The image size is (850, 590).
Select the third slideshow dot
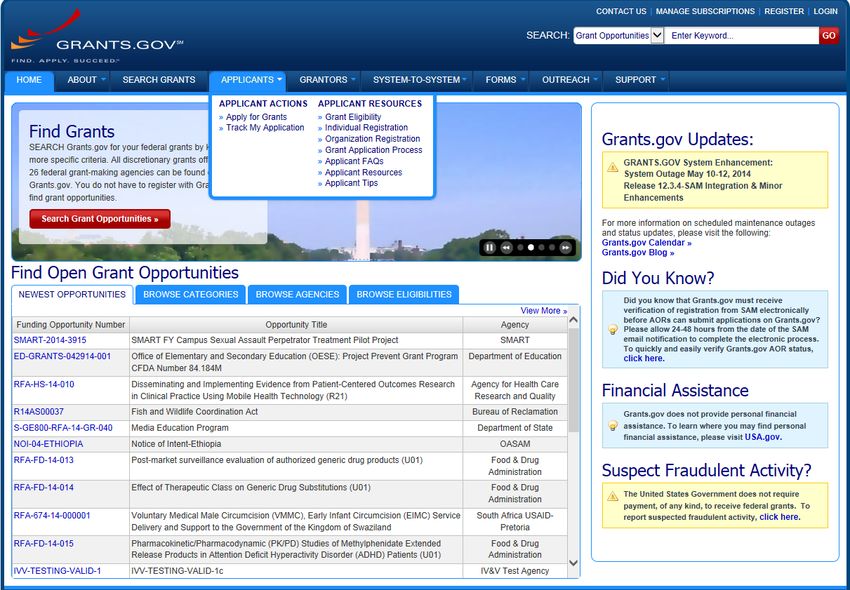pyautogui.click(x=542, y=248)
